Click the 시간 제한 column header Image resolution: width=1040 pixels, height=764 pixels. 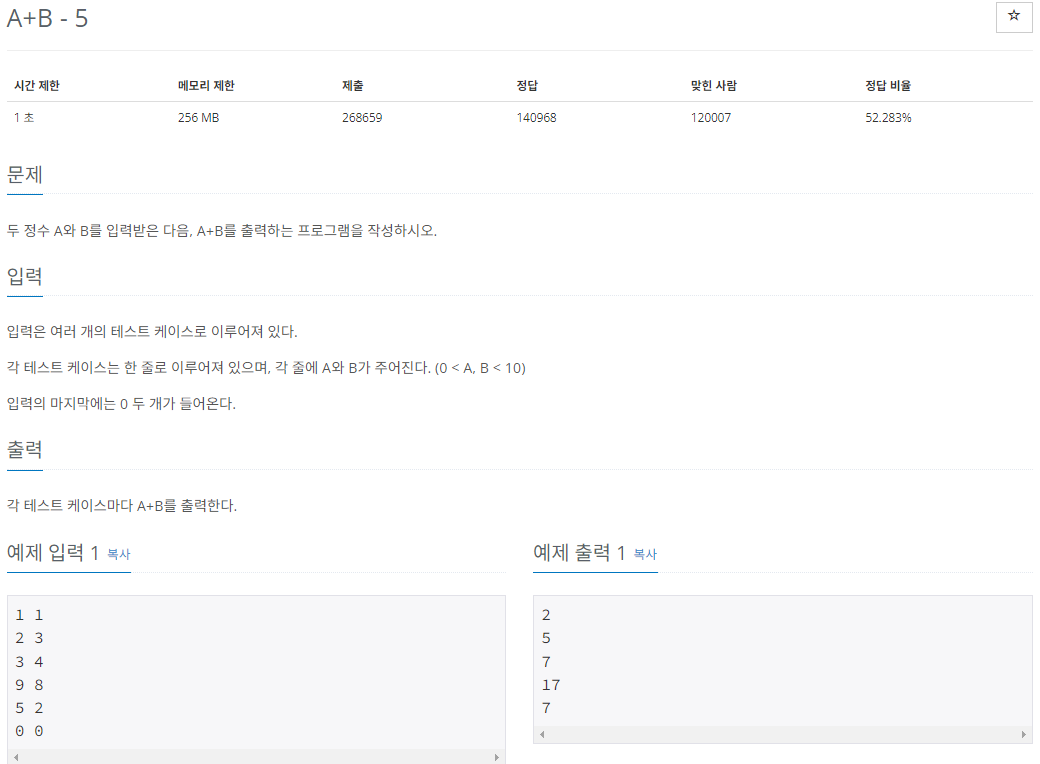(36, 86)
